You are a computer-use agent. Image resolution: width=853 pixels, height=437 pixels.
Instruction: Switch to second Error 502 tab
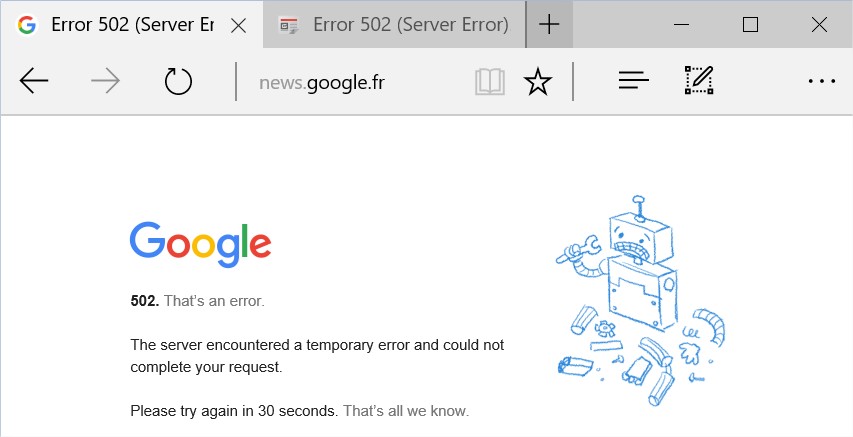pyautogui.click(x=394, y=24)
